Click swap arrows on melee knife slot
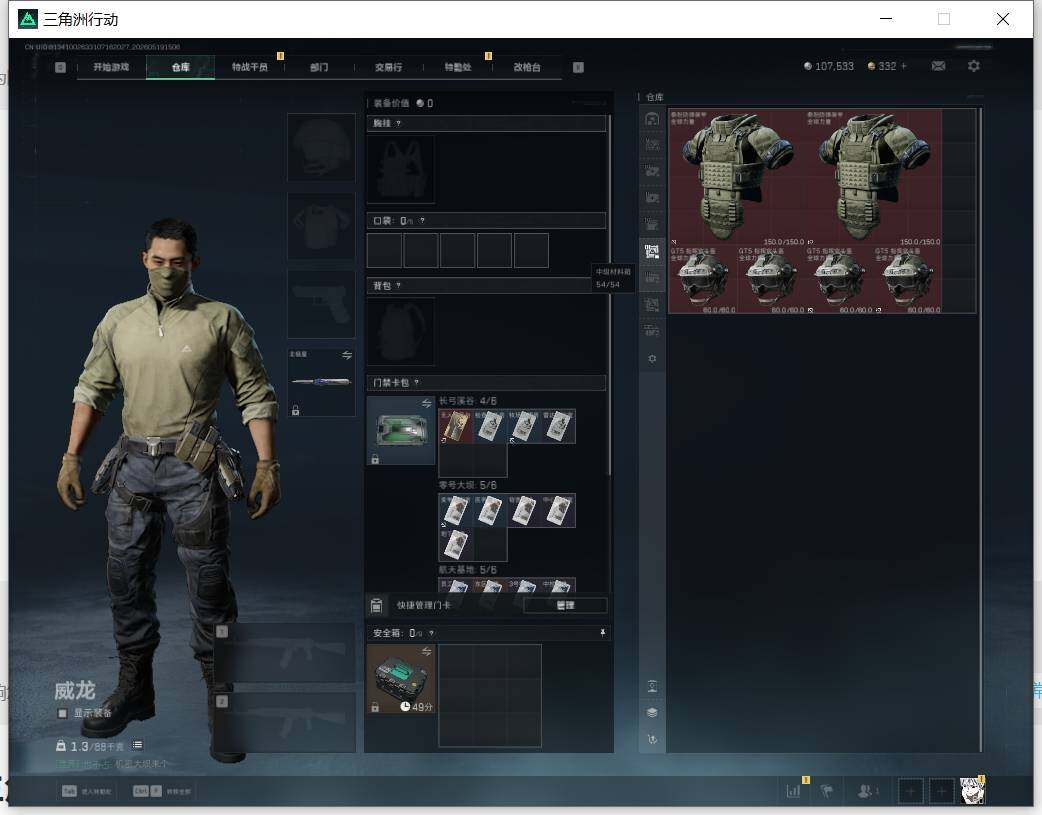Viewport: 1042px width, 815px height. point(347,355)
